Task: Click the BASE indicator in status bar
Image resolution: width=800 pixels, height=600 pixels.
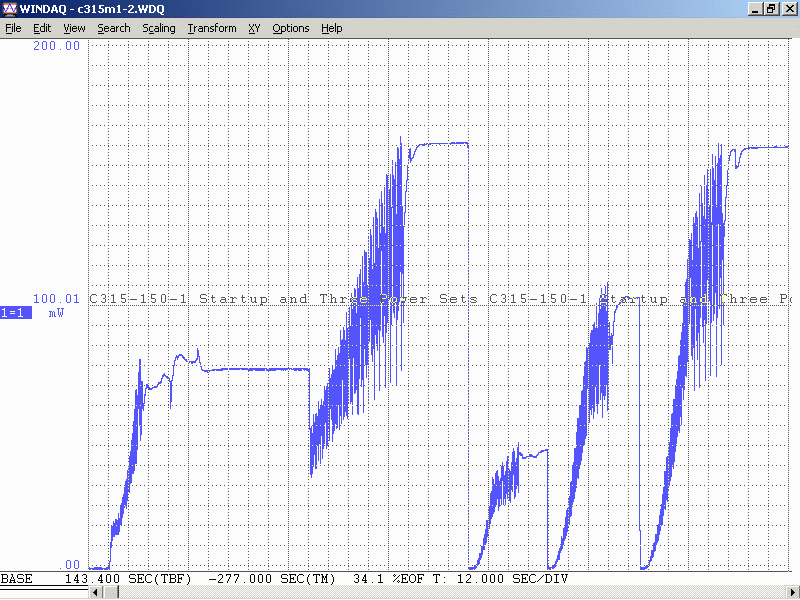Action: coord(16,579)
